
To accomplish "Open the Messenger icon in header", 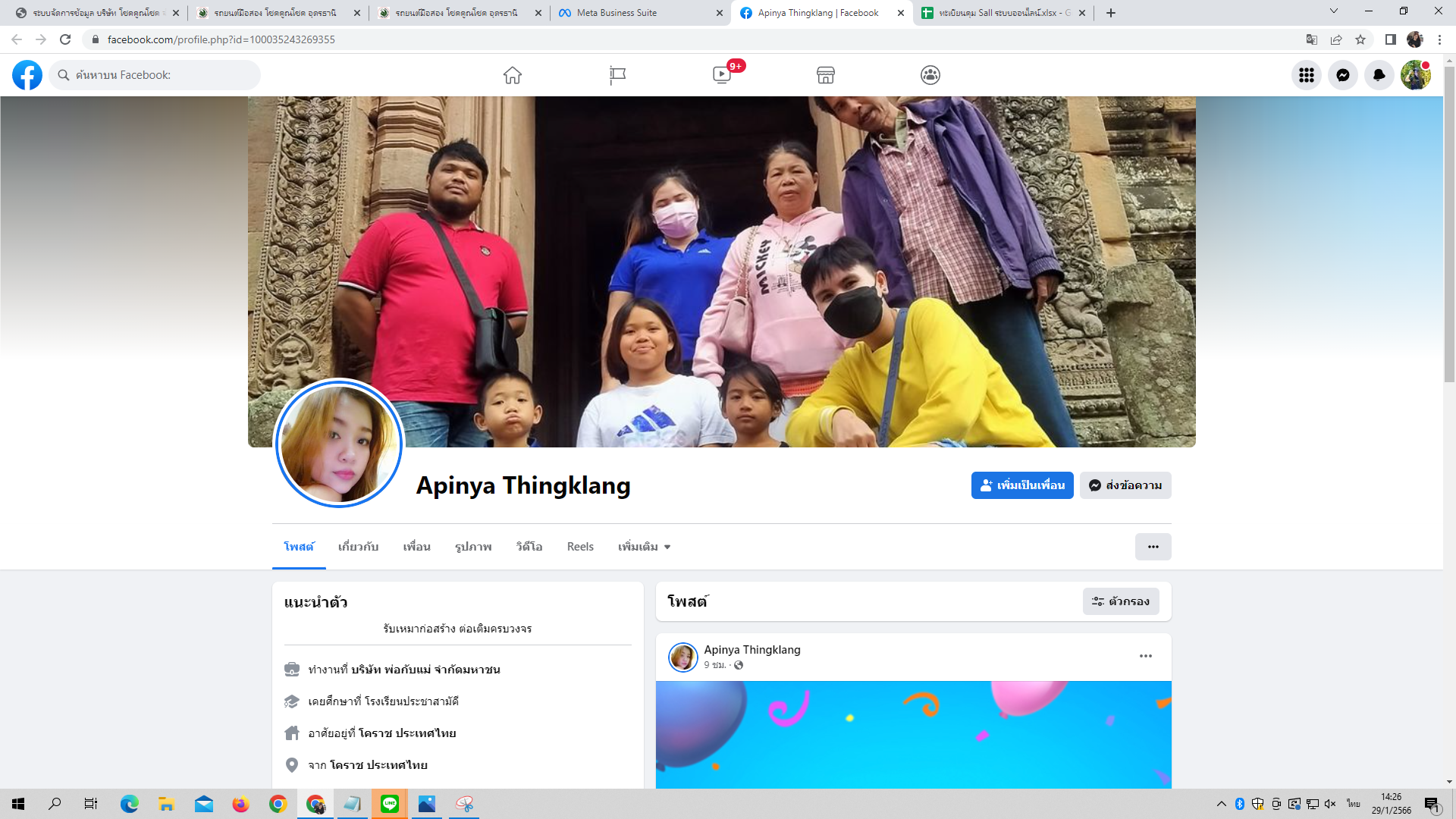I will 1343,75.
